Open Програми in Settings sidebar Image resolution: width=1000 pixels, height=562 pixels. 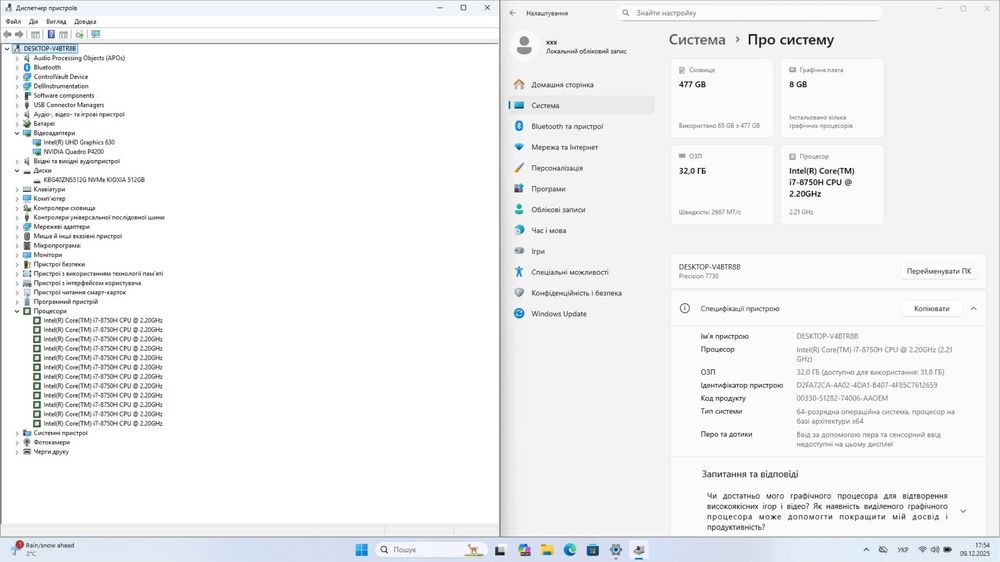point(582,189)
